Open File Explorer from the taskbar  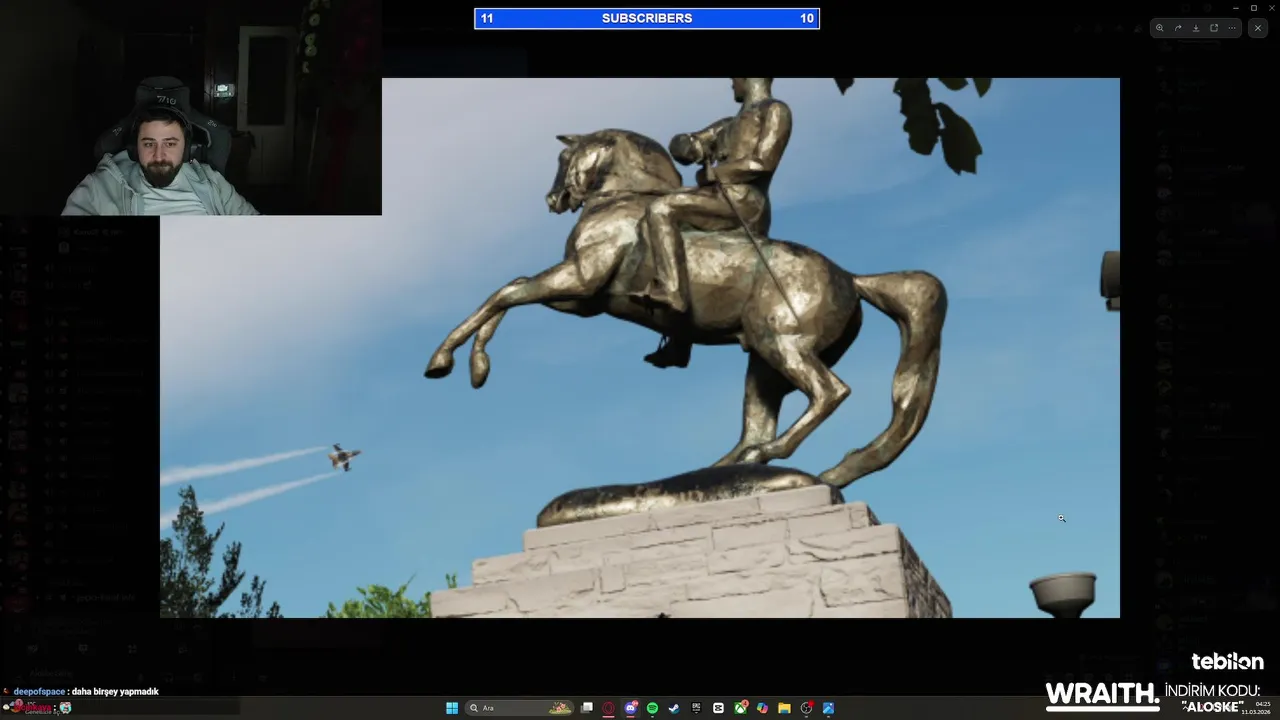(784, 708)
